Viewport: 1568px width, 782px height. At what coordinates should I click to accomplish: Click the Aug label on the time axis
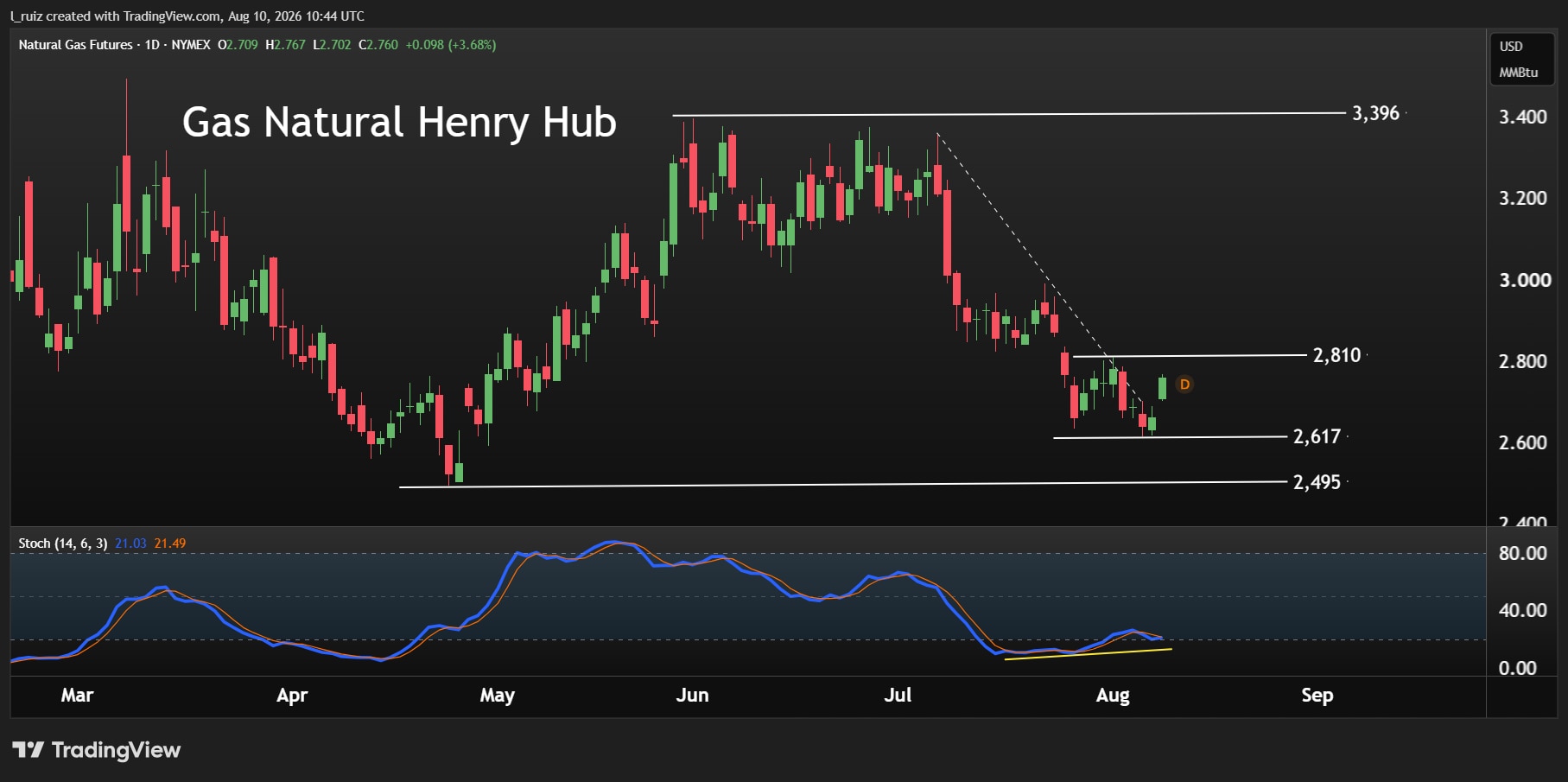(x=1113, y=696)
